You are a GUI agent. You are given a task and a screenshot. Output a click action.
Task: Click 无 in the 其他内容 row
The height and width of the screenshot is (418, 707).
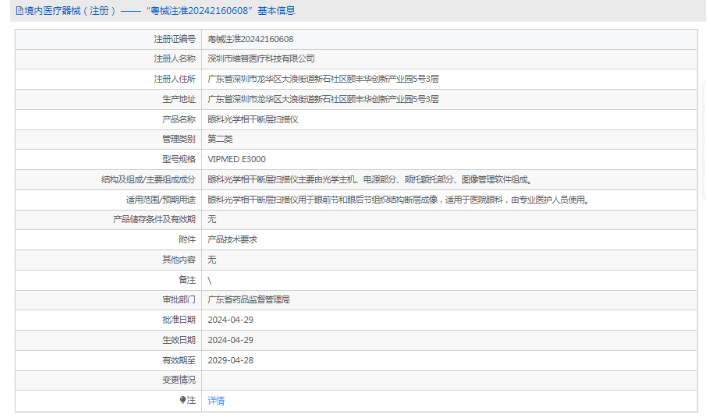tap(212, 260)
